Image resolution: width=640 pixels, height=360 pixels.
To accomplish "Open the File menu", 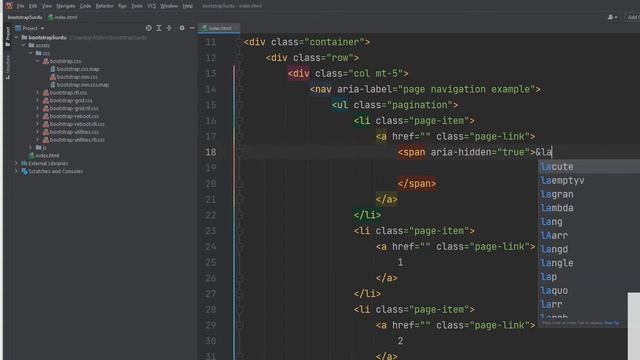I will [20, 6].
